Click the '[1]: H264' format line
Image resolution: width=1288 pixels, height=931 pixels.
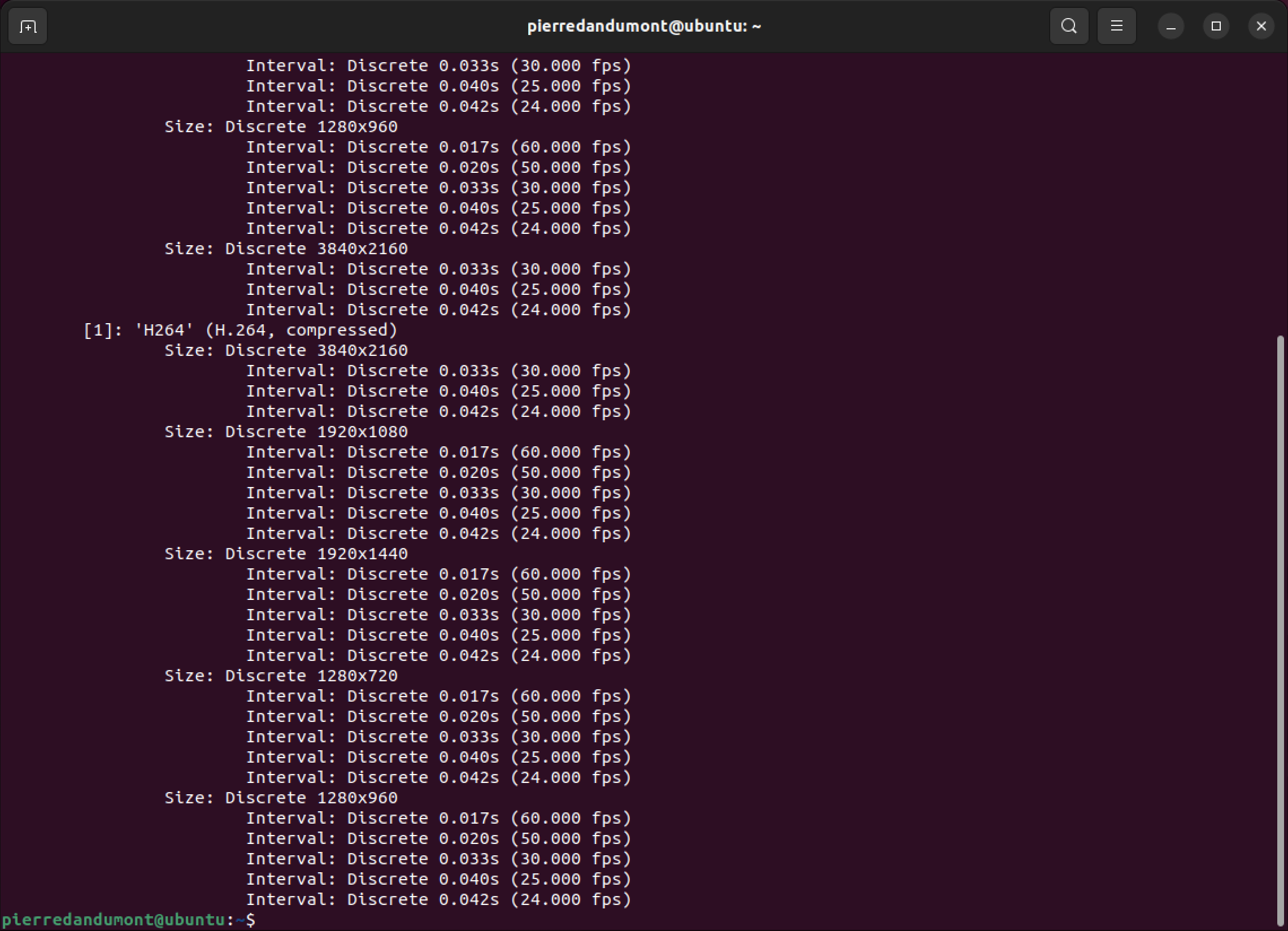click(240, 330)
